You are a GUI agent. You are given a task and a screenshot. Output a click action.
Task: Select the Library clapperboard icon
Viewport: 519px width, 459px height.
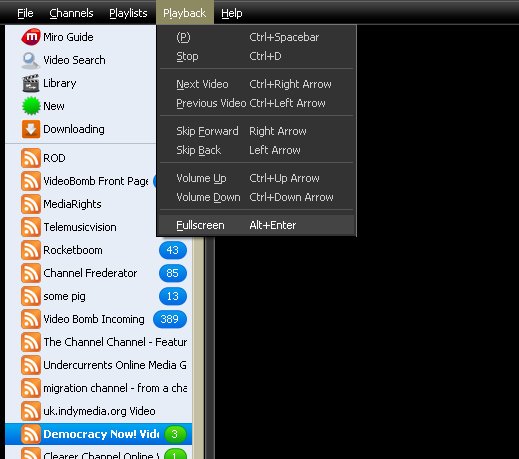(31, 83)
